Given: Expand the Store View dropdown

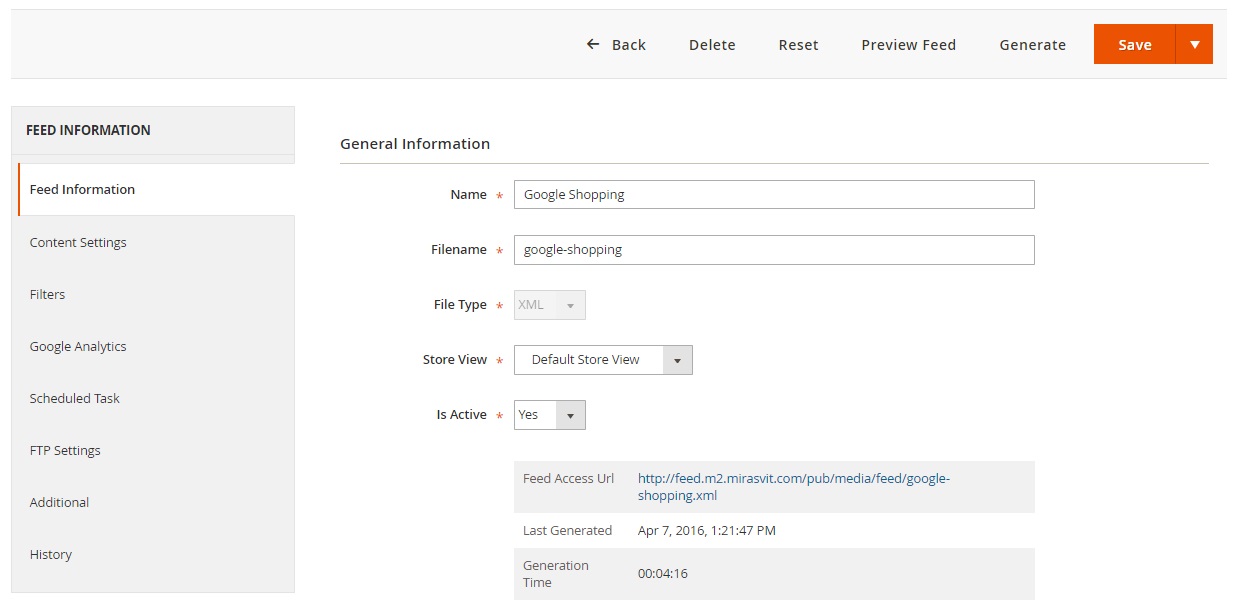Looking at the screenshot, I should tap(603, 360).
